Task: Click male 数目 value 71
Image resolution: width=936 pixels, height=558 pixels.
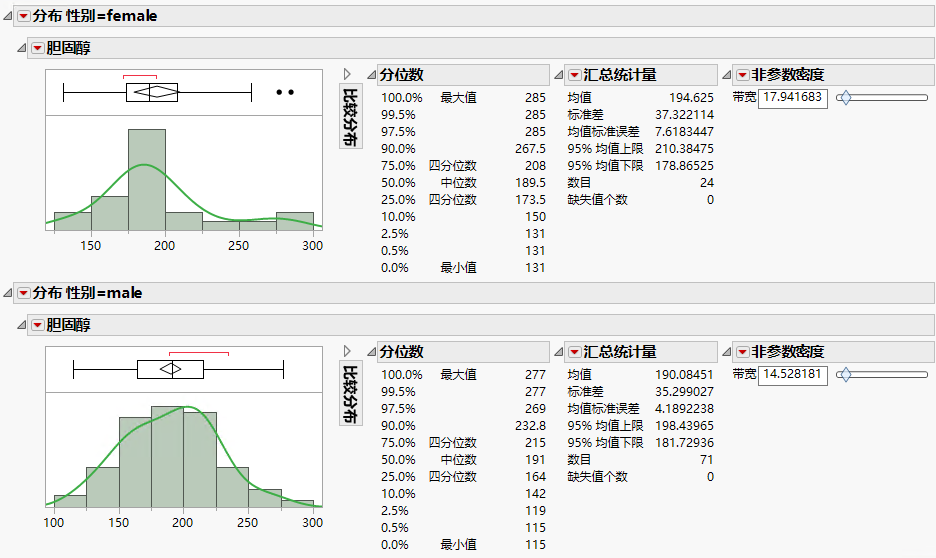Action: (707, 460)
